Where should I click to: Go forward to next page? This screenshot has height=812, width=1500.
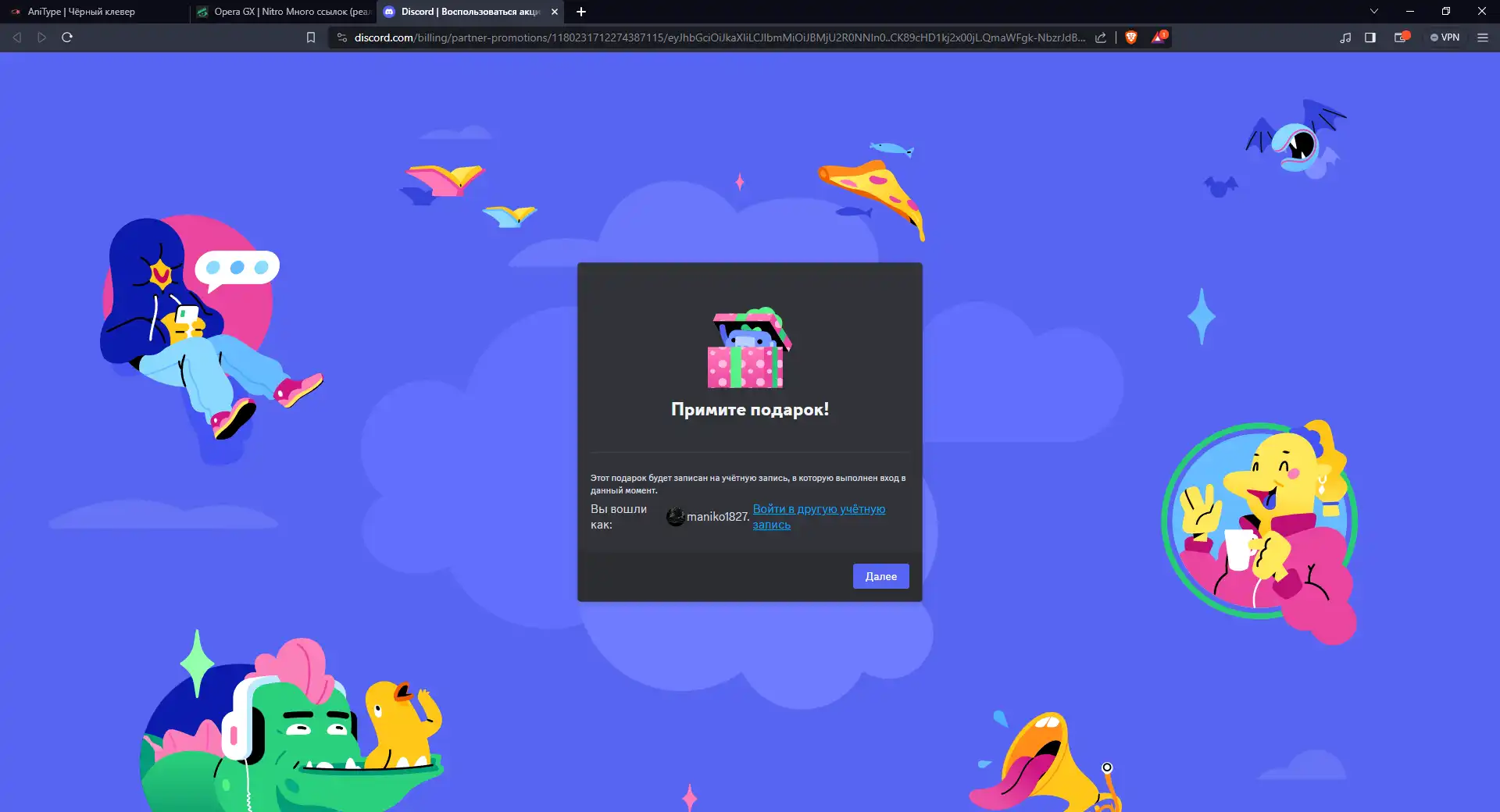click(x=42, y=37)
